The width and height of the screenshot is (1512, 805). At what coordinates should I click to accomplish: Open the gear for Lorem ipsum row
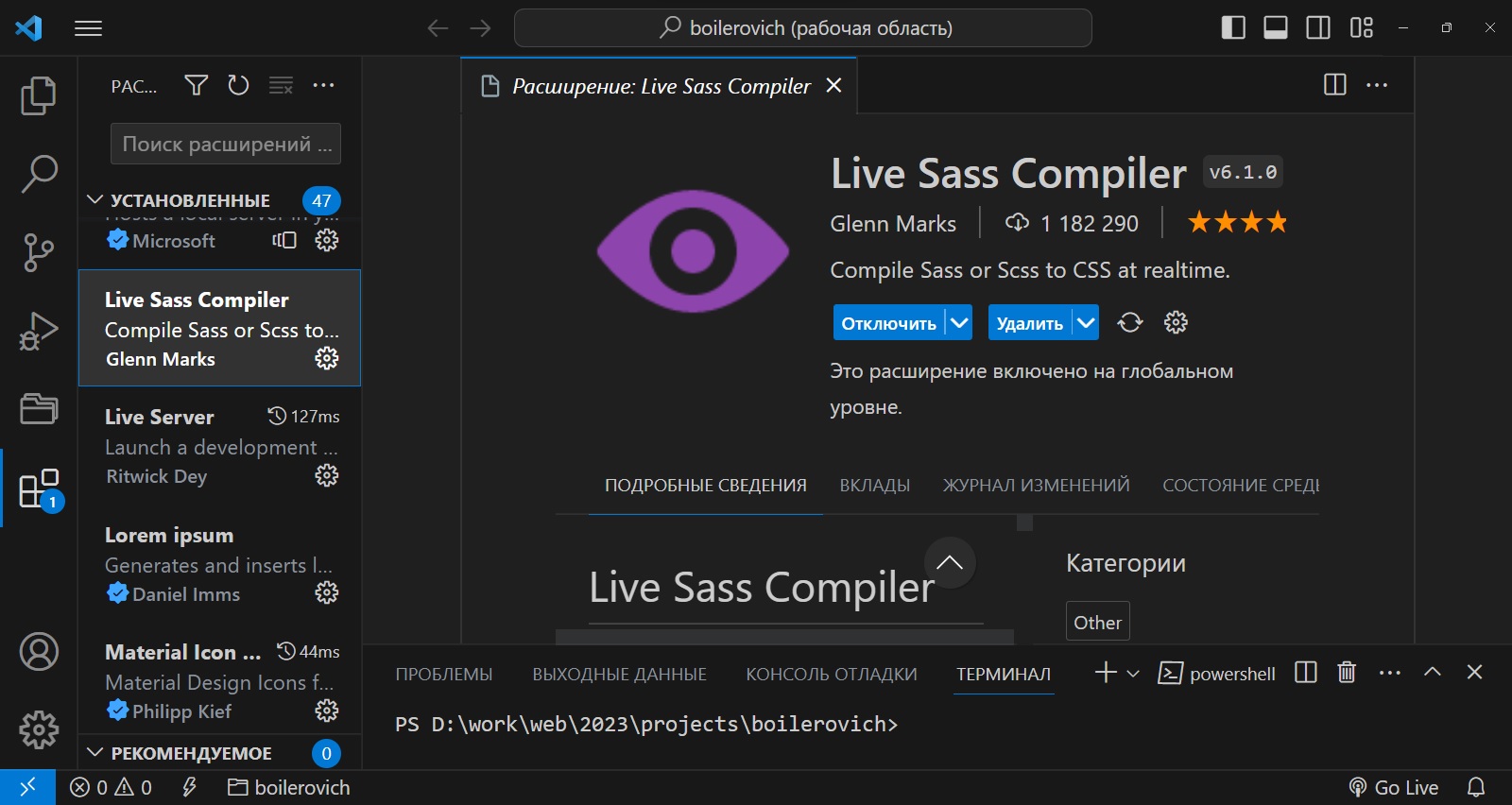[x=327, y=592]
